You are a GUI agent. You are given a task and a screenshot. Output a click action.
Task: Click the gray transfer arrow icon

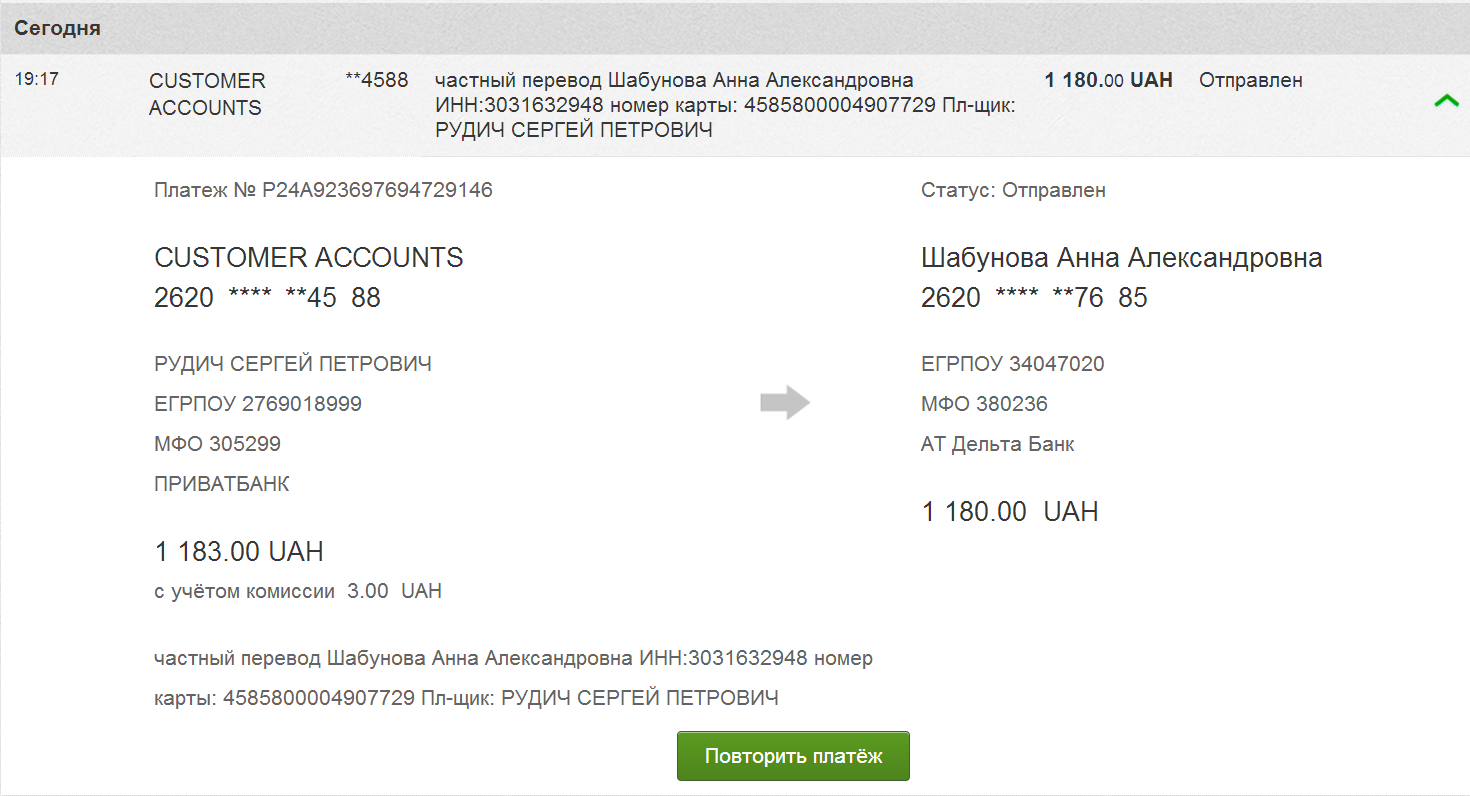785,403
